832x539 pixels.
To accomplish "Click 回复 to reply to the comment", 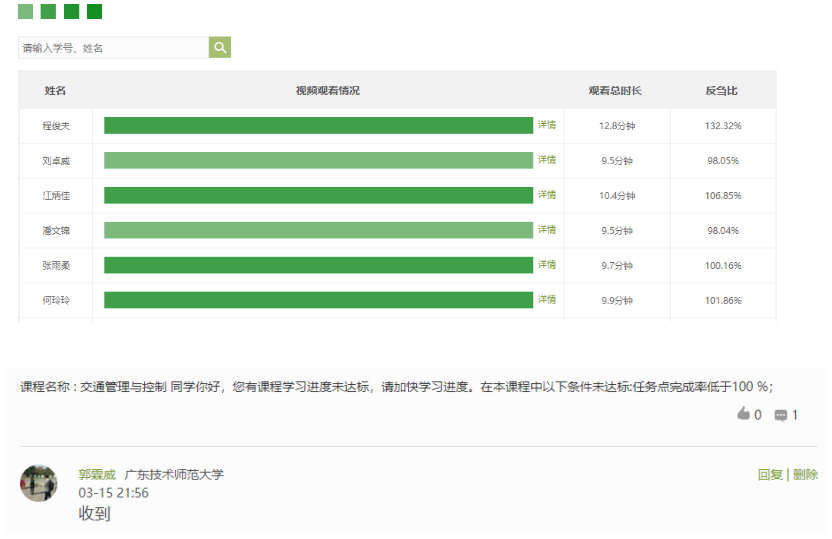I will (770, 475).
